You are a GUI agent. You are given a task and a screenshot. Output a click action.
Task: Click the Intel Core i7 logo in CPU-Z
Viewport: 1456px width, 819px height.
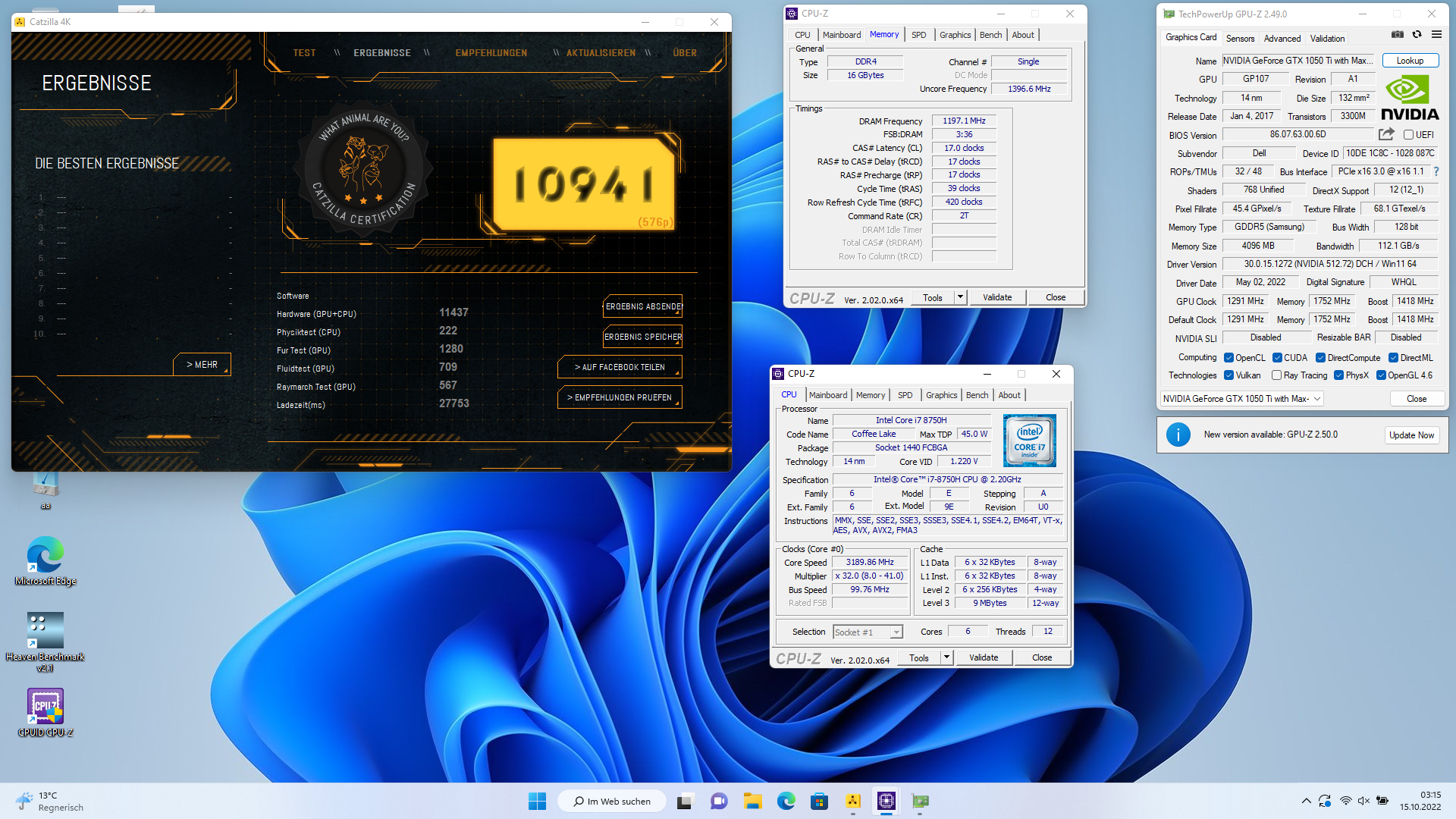pos(1029,440)
